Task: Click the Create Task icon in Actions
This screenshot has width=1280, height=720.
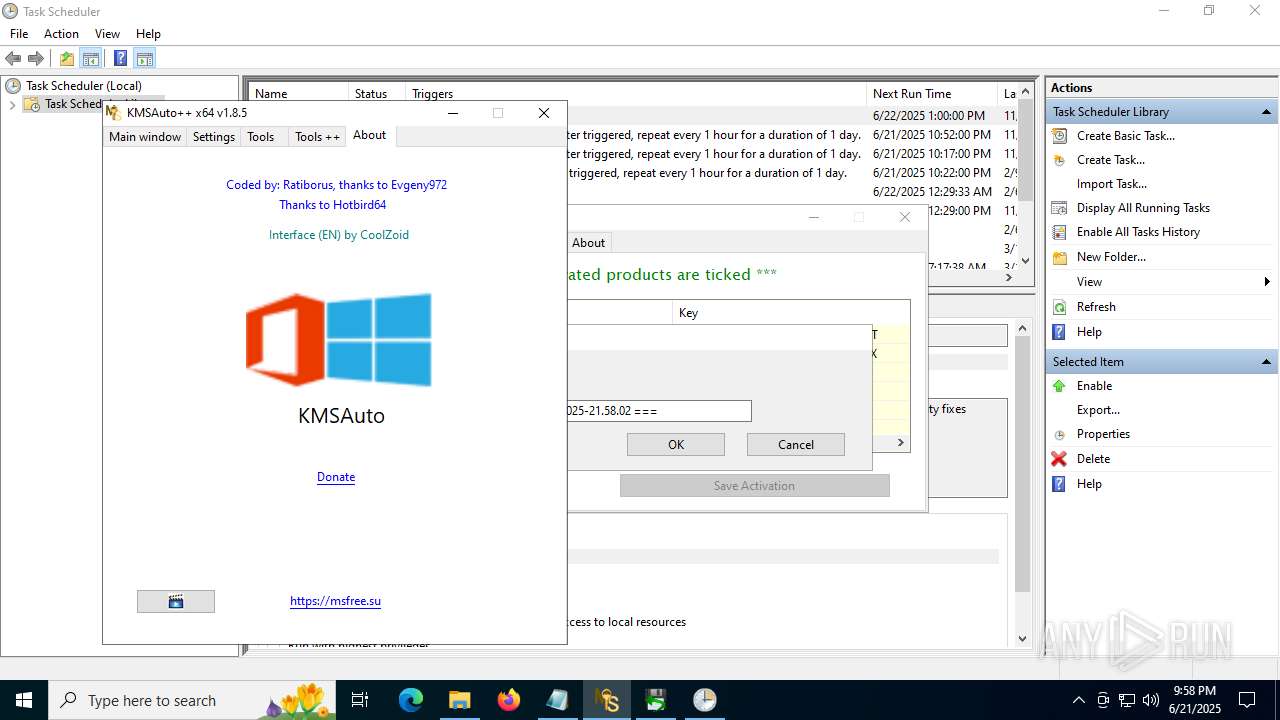Action: [1059, 160]
